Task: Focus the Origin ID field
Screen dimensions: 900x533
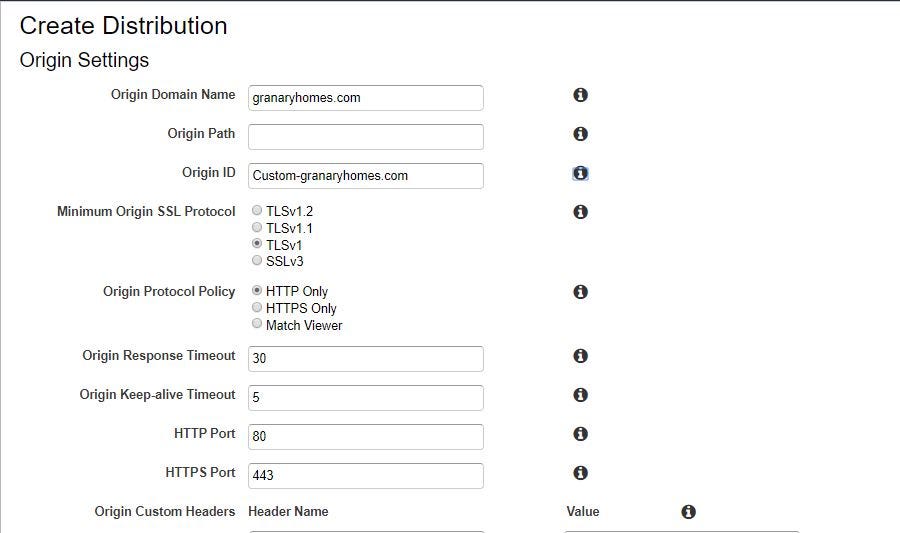Action: [366, 176]
